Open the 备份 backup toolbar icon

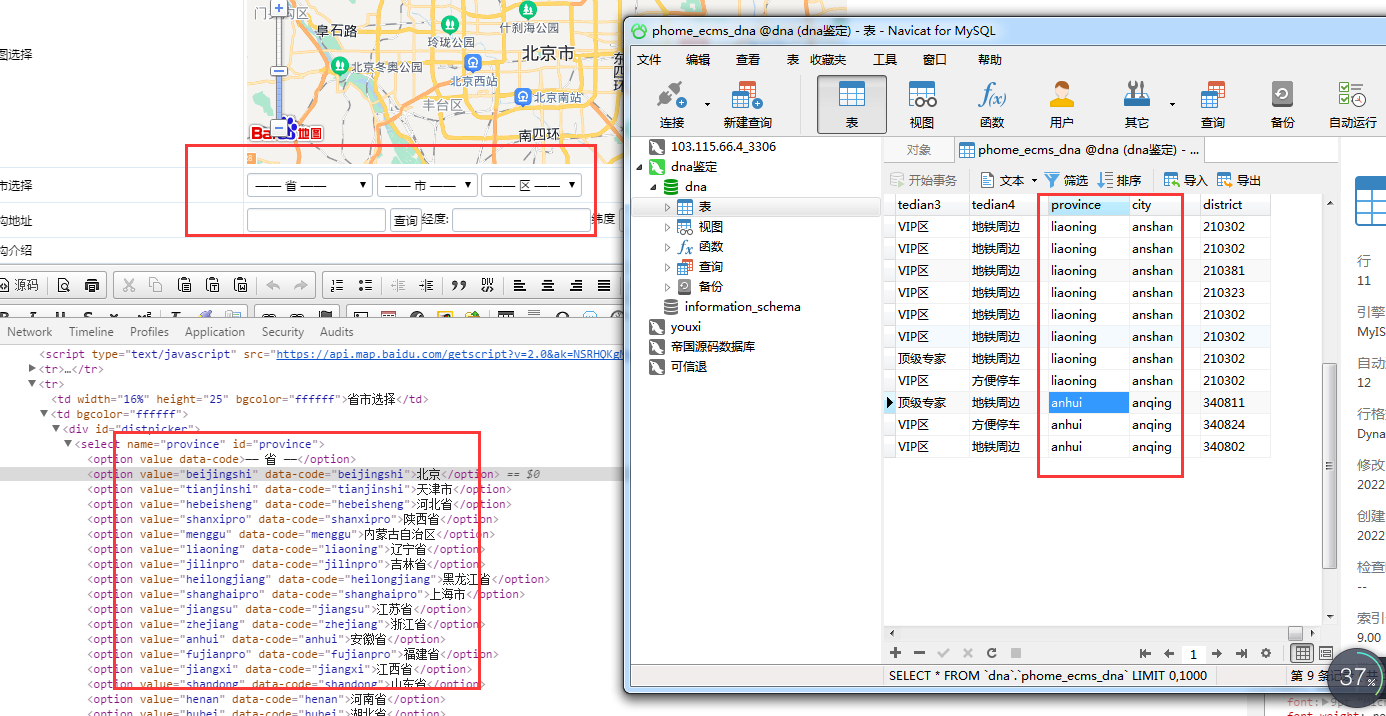[1282, 104]
